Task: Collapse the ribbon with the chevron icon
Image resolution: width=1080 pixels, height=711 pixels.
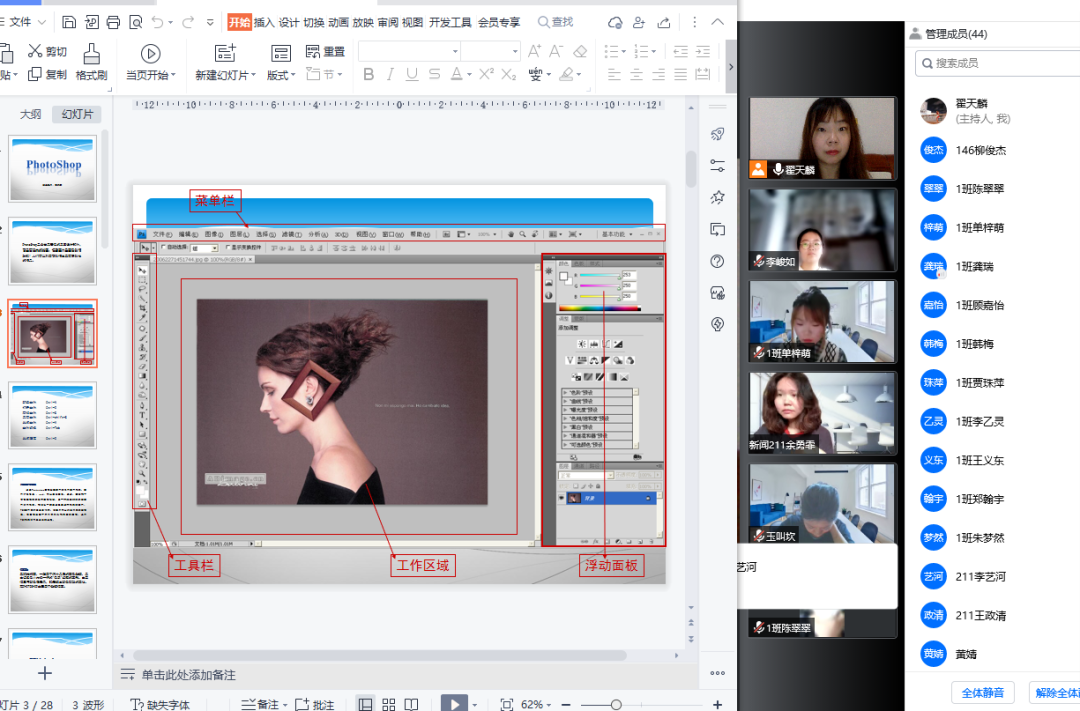Action: coord(717,22)
